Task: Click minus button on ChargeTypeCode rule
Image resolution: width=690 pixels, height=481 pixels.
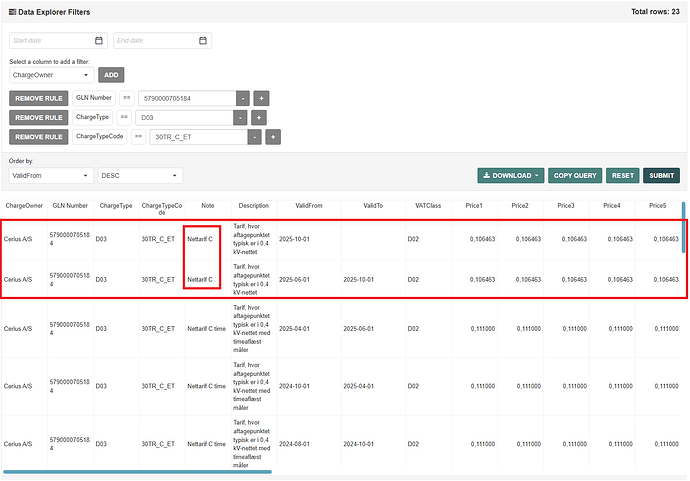Action: coord(255,137)
